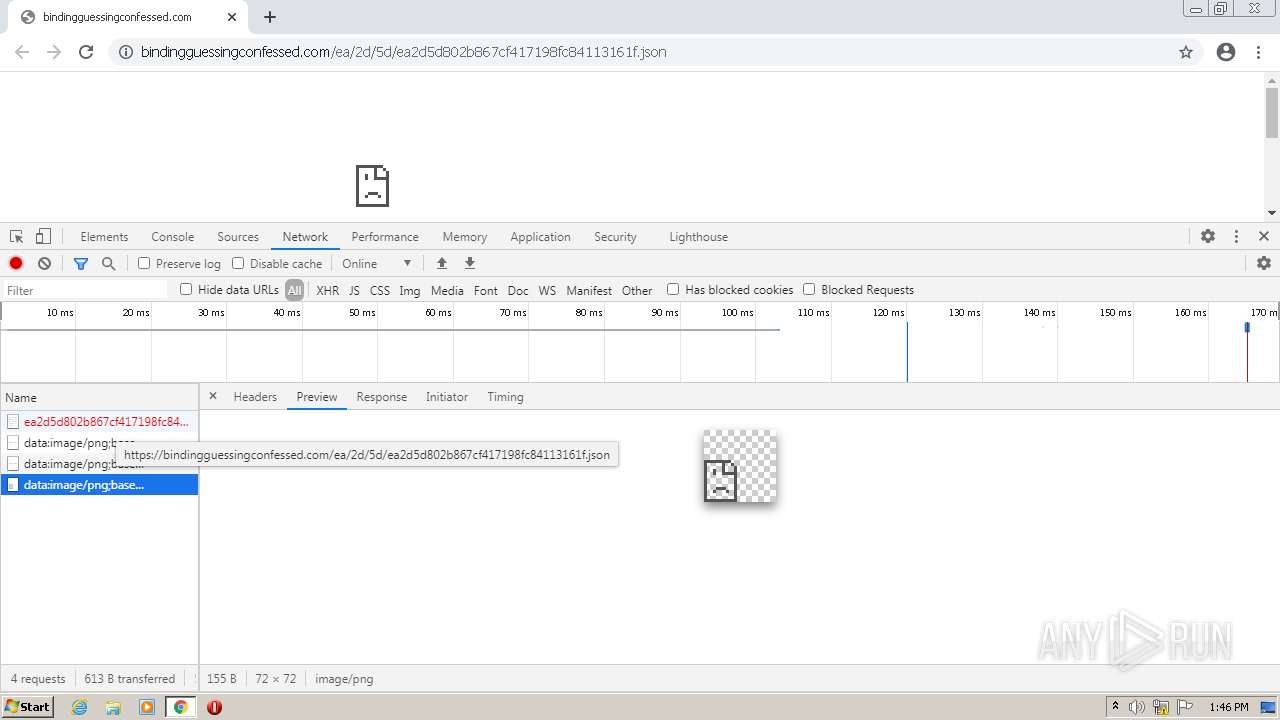Open DevTools customize three-dot menu
The height and width of the screenshot is (720, 1280).
(x=1236, y=237)
